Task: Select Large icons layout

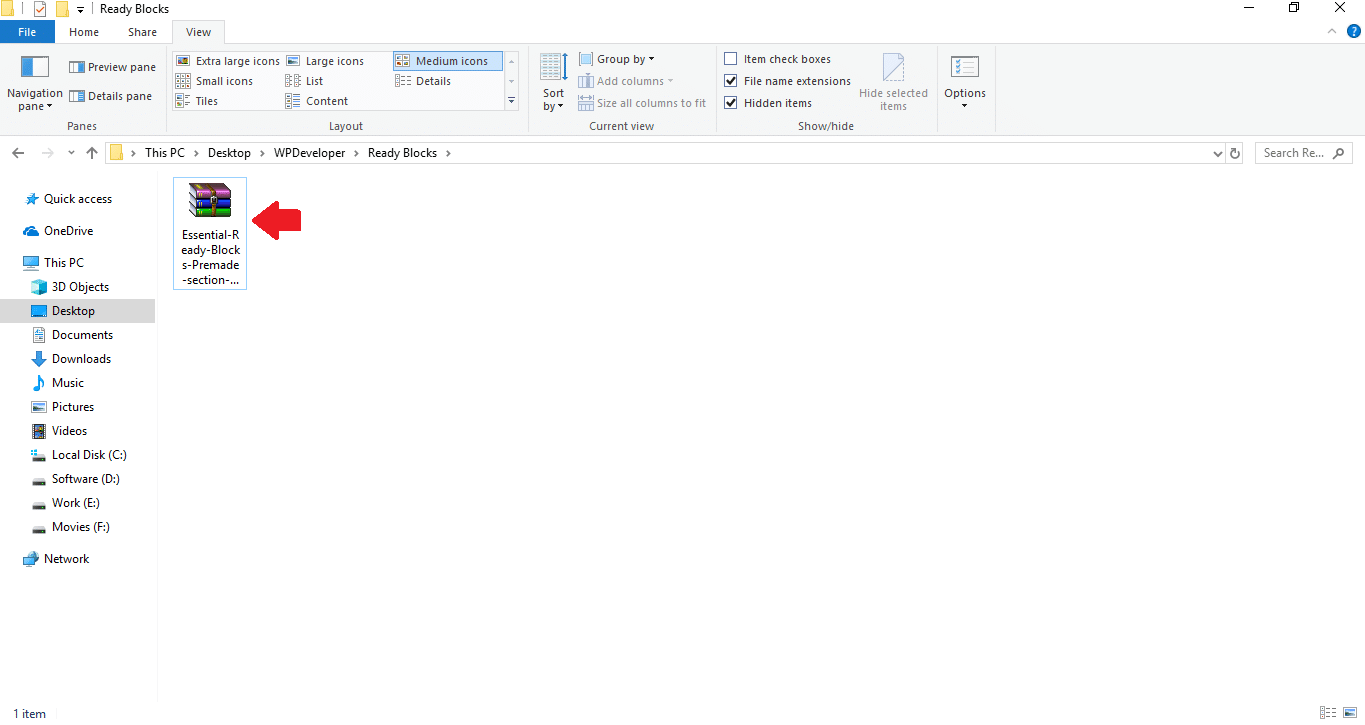Action: 325,61
